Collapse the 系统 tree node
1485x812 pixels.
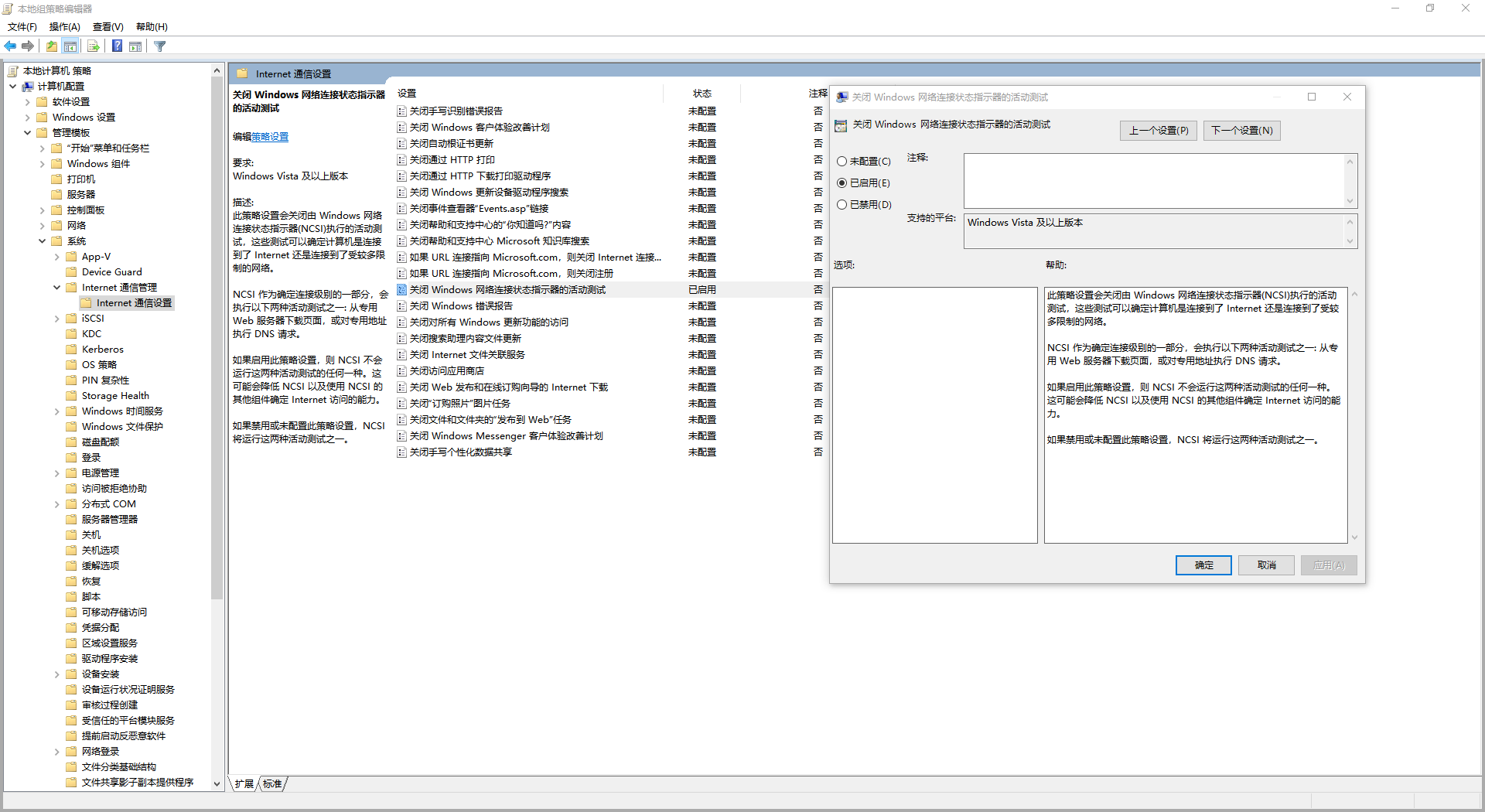tap(43, 241)
